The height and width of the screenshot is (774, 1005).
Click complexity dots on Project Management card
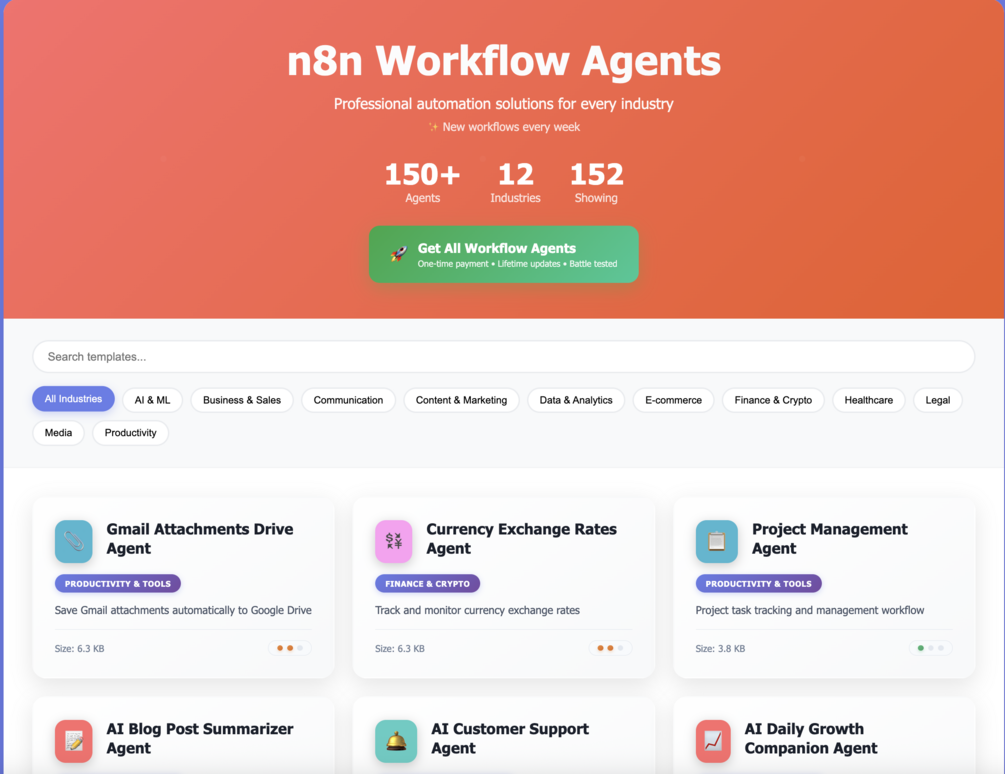click(x=931, y=648)
